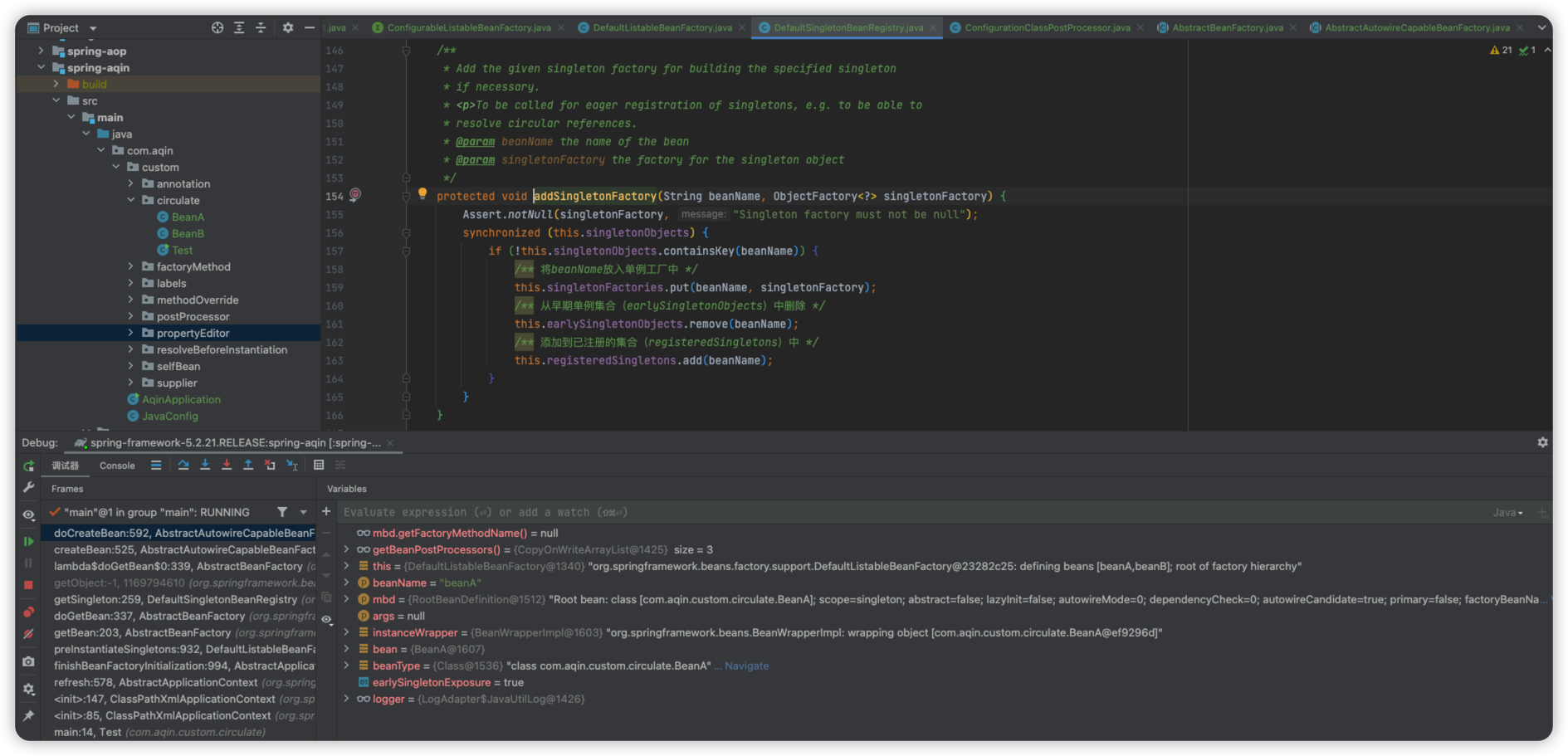Open BeanB class in project tree
Viewport: 1568px width, 756px height.
[188, 233]
